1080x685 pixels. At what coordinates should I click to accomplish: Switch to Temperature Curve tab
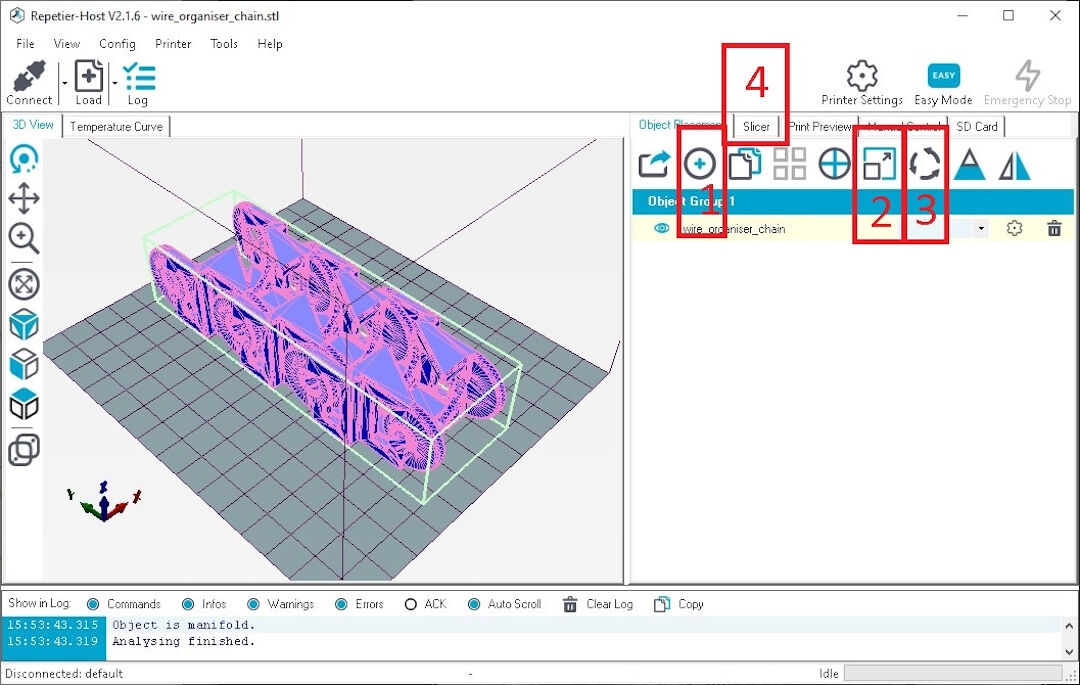[116, 127]
